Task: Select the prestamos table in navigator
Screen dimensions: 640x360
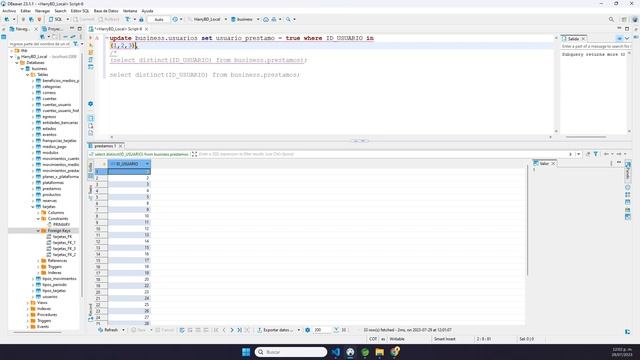Action: (51, 189)
